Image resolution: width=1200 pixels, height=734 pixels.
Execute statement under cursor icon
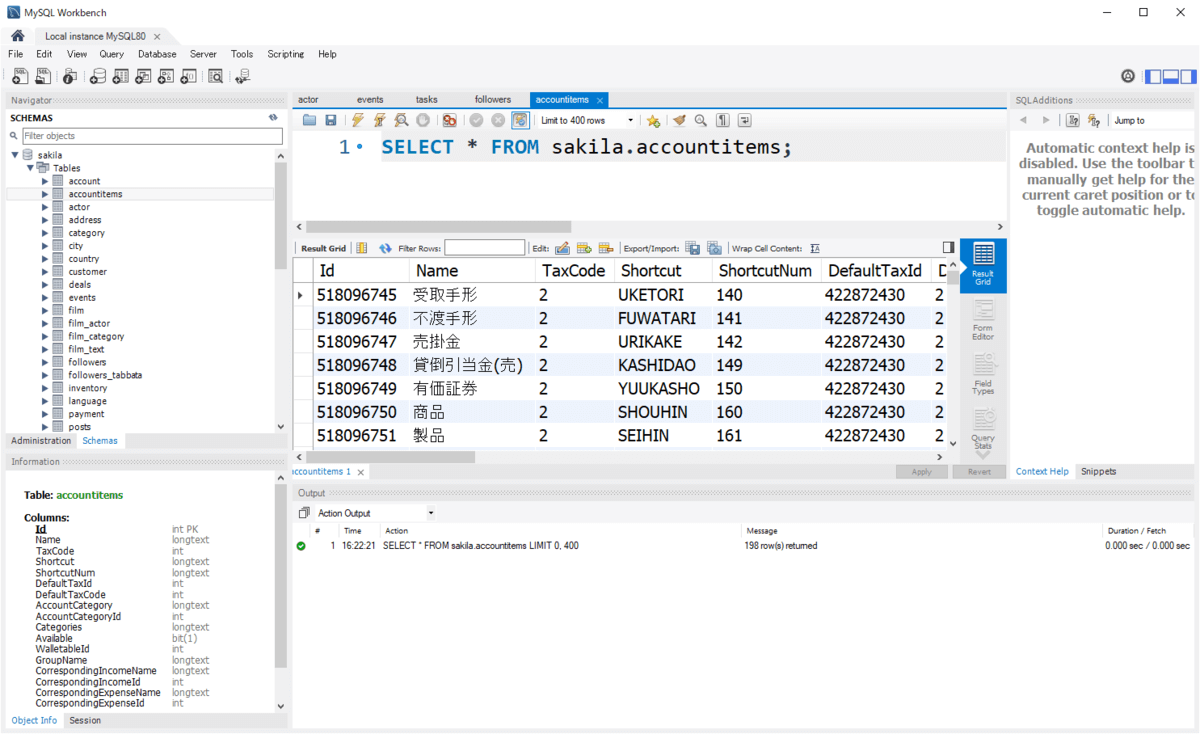pos(379,120)
